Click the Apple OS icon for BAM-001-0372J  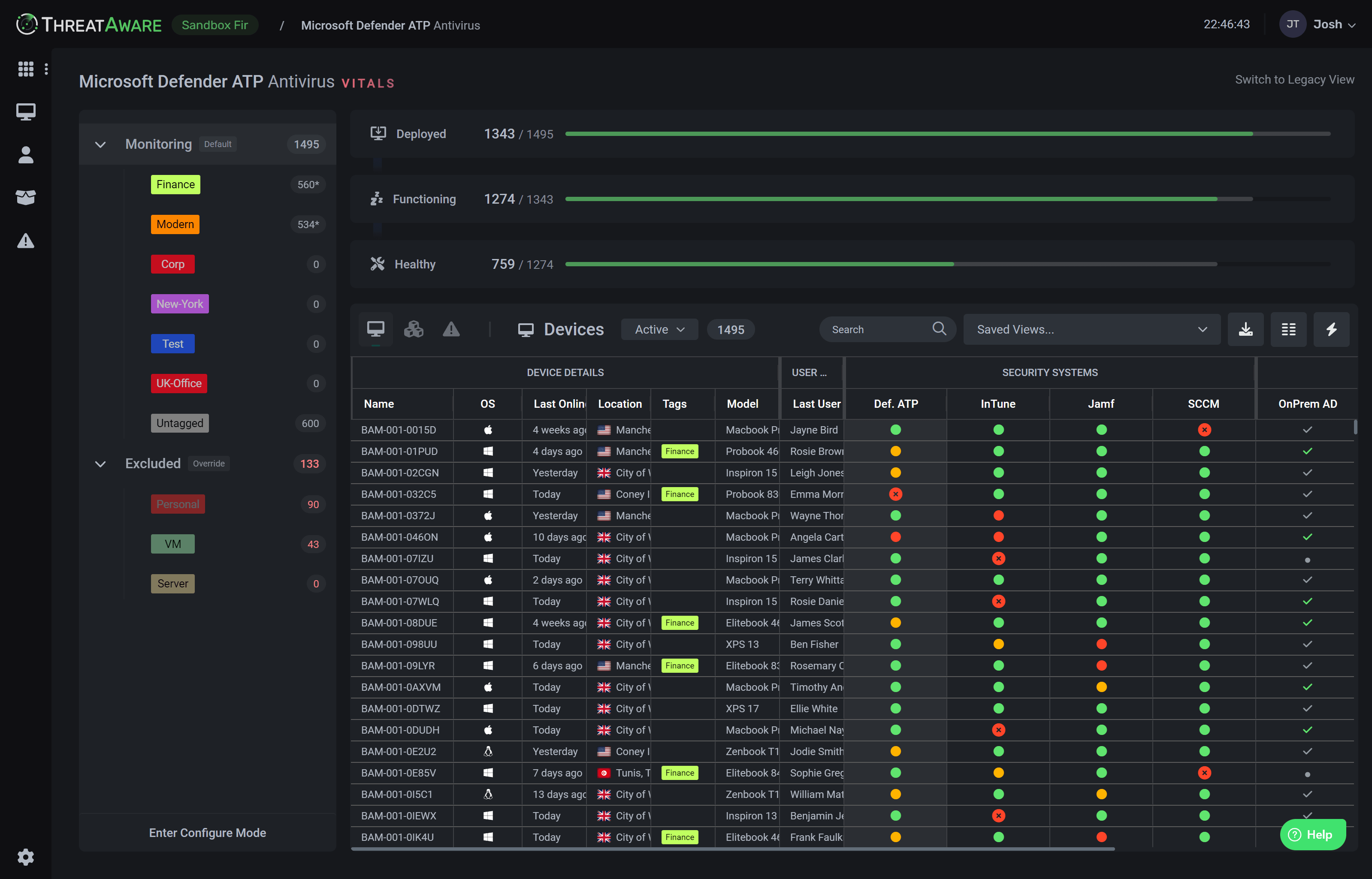coord(488,515)
